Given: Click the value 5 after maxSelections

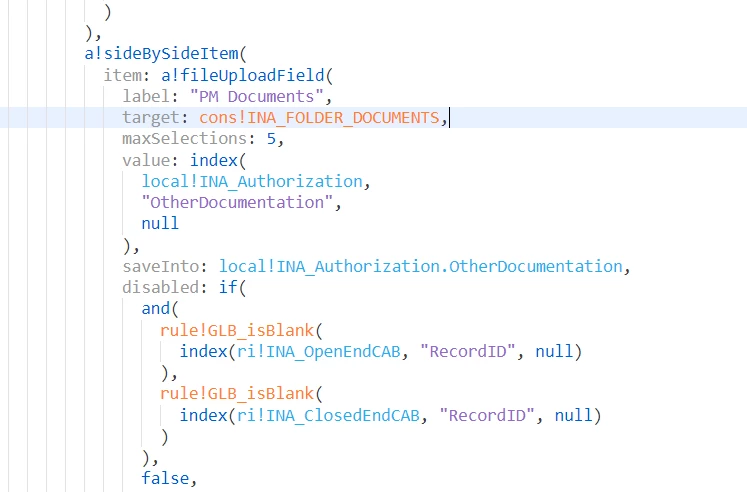Looking at the screenshot, I should [x=271, y=139].
